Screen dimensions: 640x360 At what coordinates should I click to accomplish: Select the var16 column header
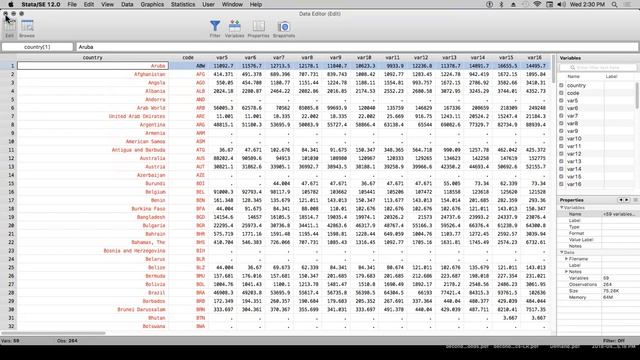[x=534, y=58]
